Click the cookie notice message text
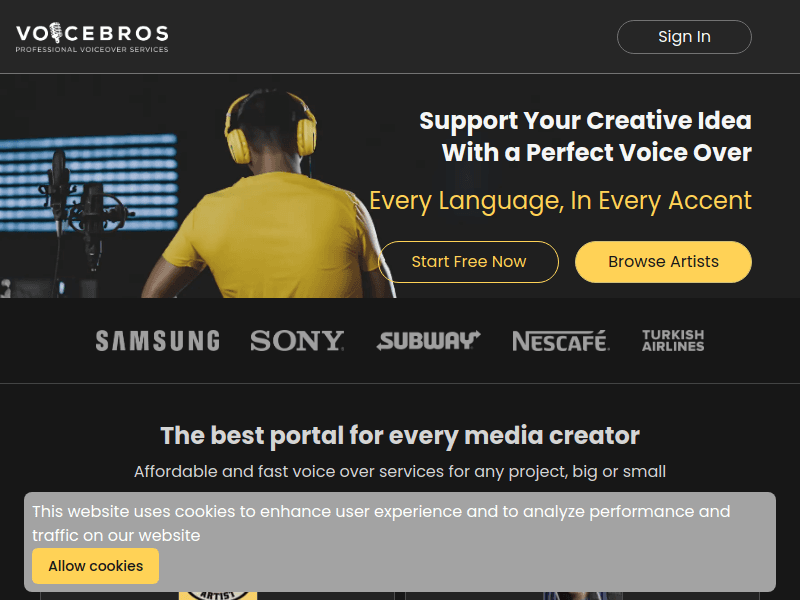 tap(381, 523)
